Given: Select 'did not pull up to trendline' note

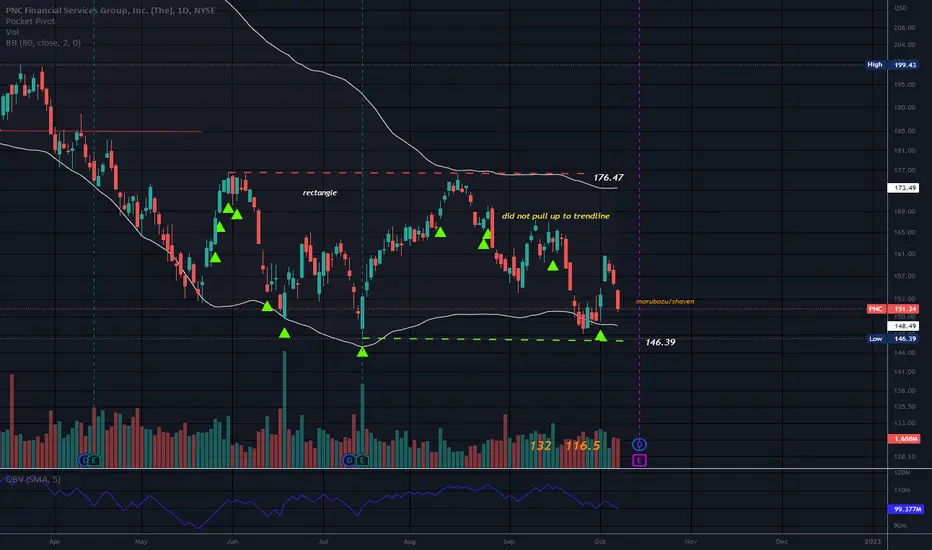Looking at the screenshot, I should click(x=556, y=216).
